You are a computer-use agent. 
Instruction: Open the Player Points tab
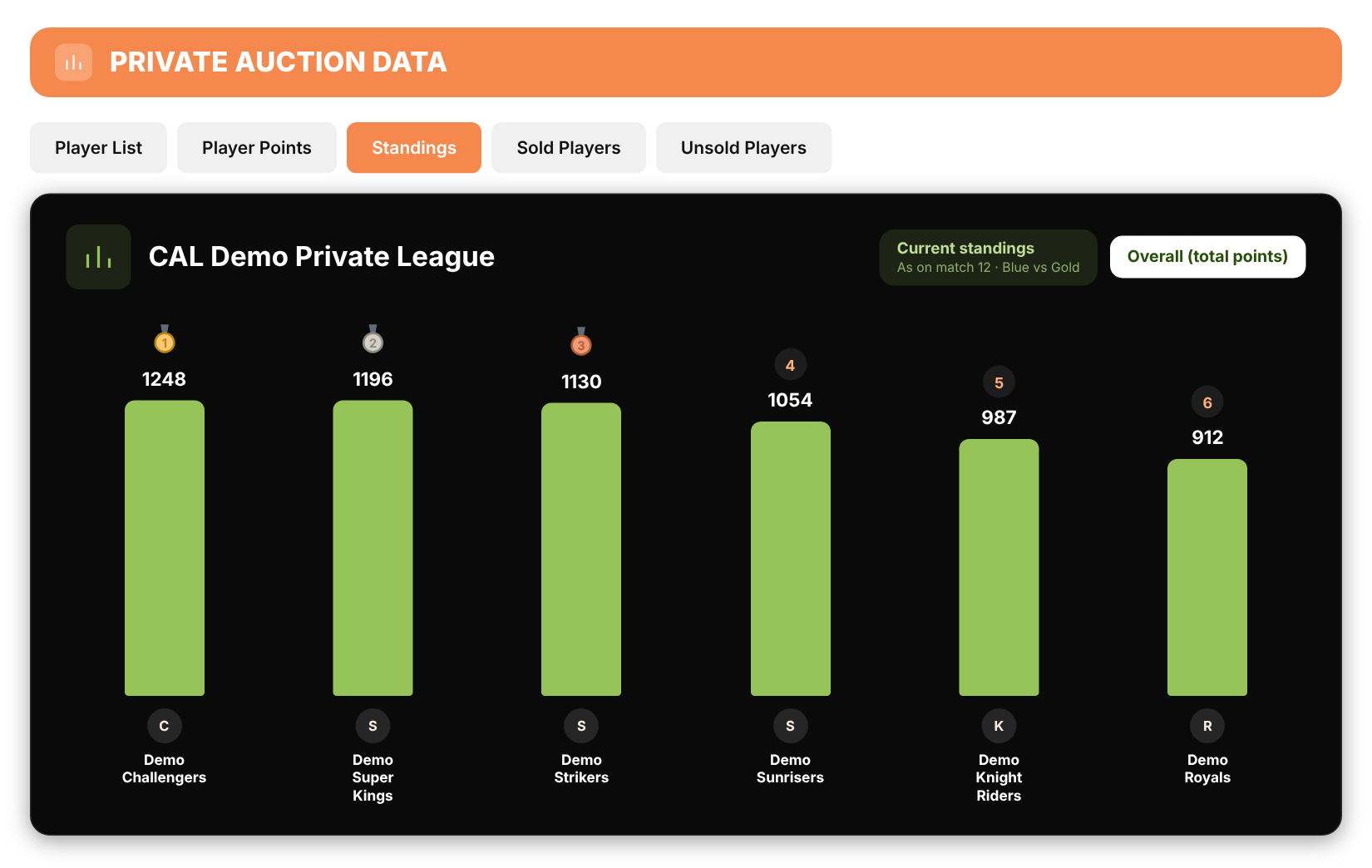coord(257,148)
